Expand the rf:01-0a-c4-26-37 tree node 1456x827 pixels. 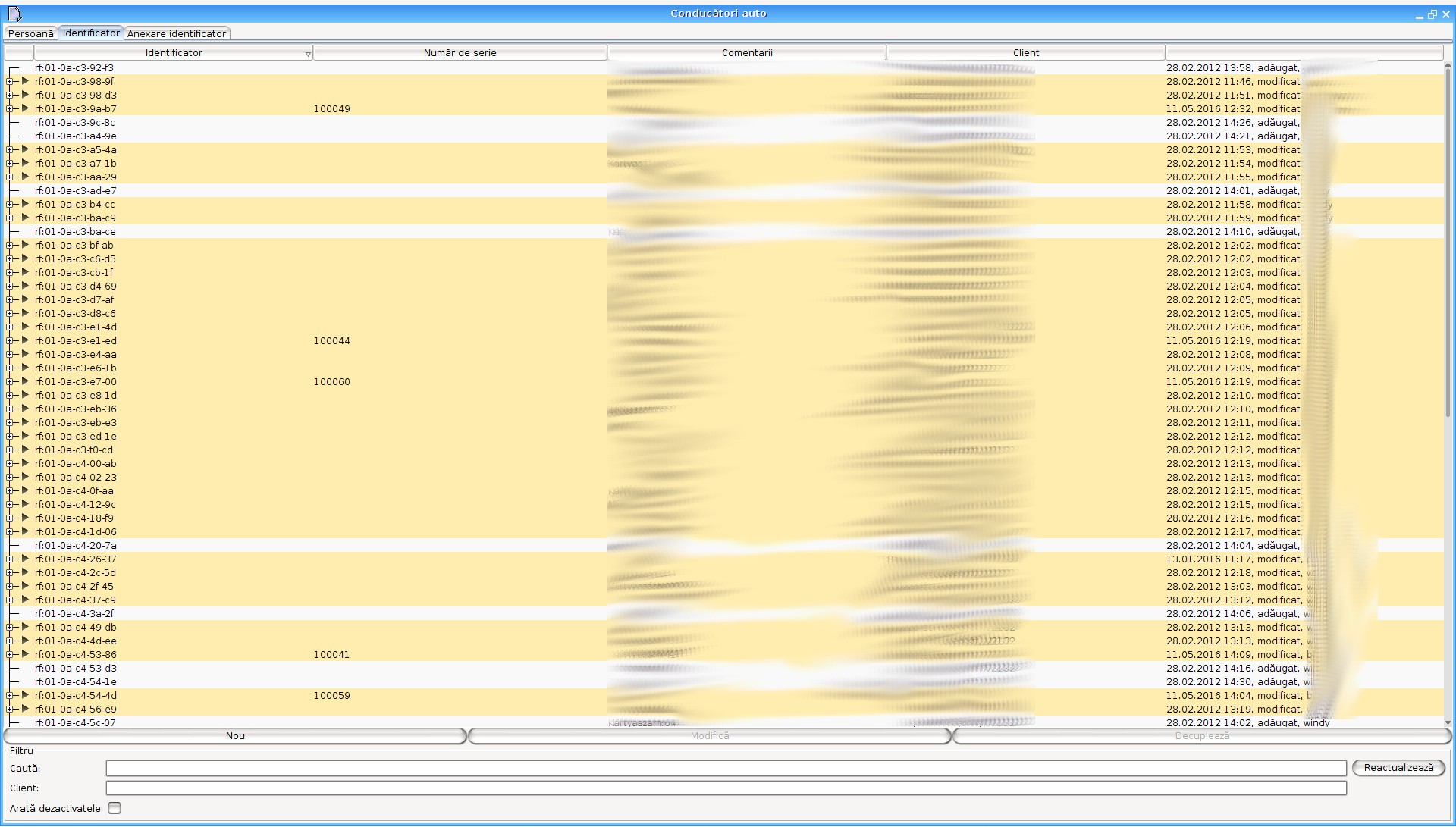point(10,559)
